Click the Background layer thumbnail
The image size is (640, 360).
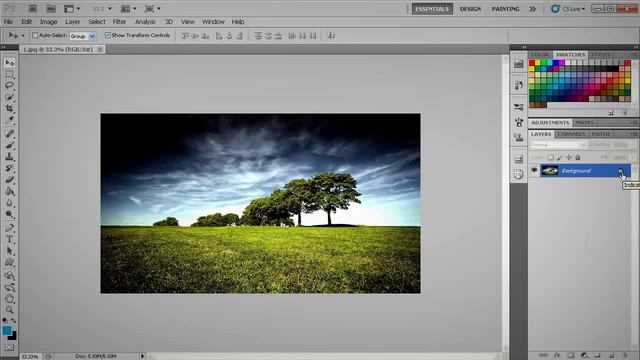click(x=549, y=171)
